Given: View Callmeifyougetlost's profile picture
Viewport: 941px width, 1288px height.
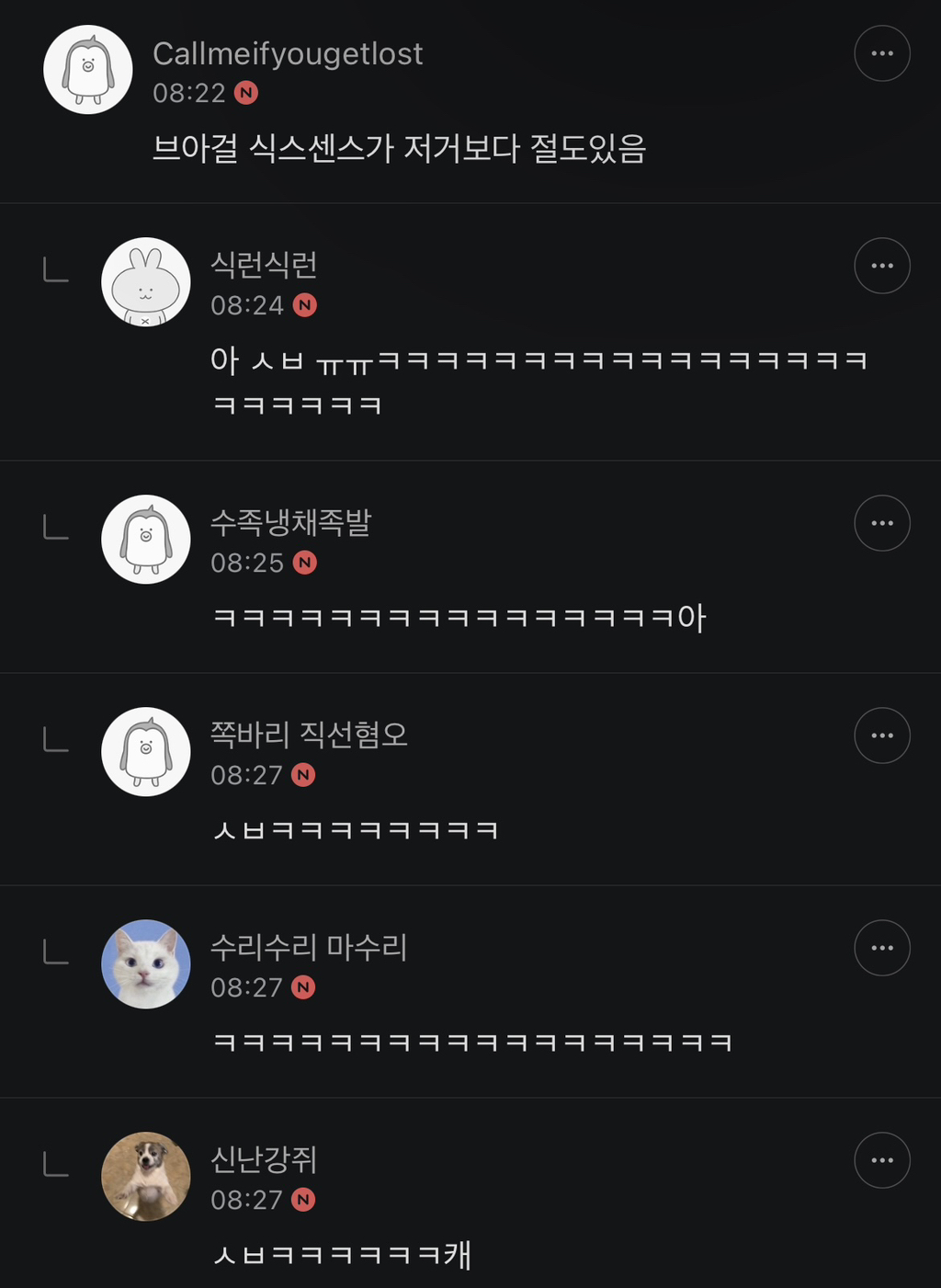Looking at the screenshot, I should [88, 70].
